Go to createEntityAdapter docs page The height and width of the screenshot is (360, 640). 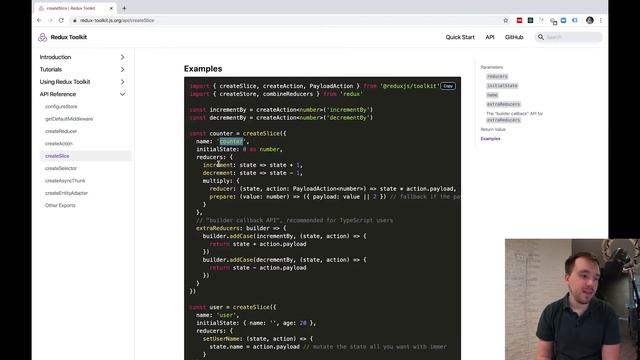pyautogui.click(x=66, y=193)
